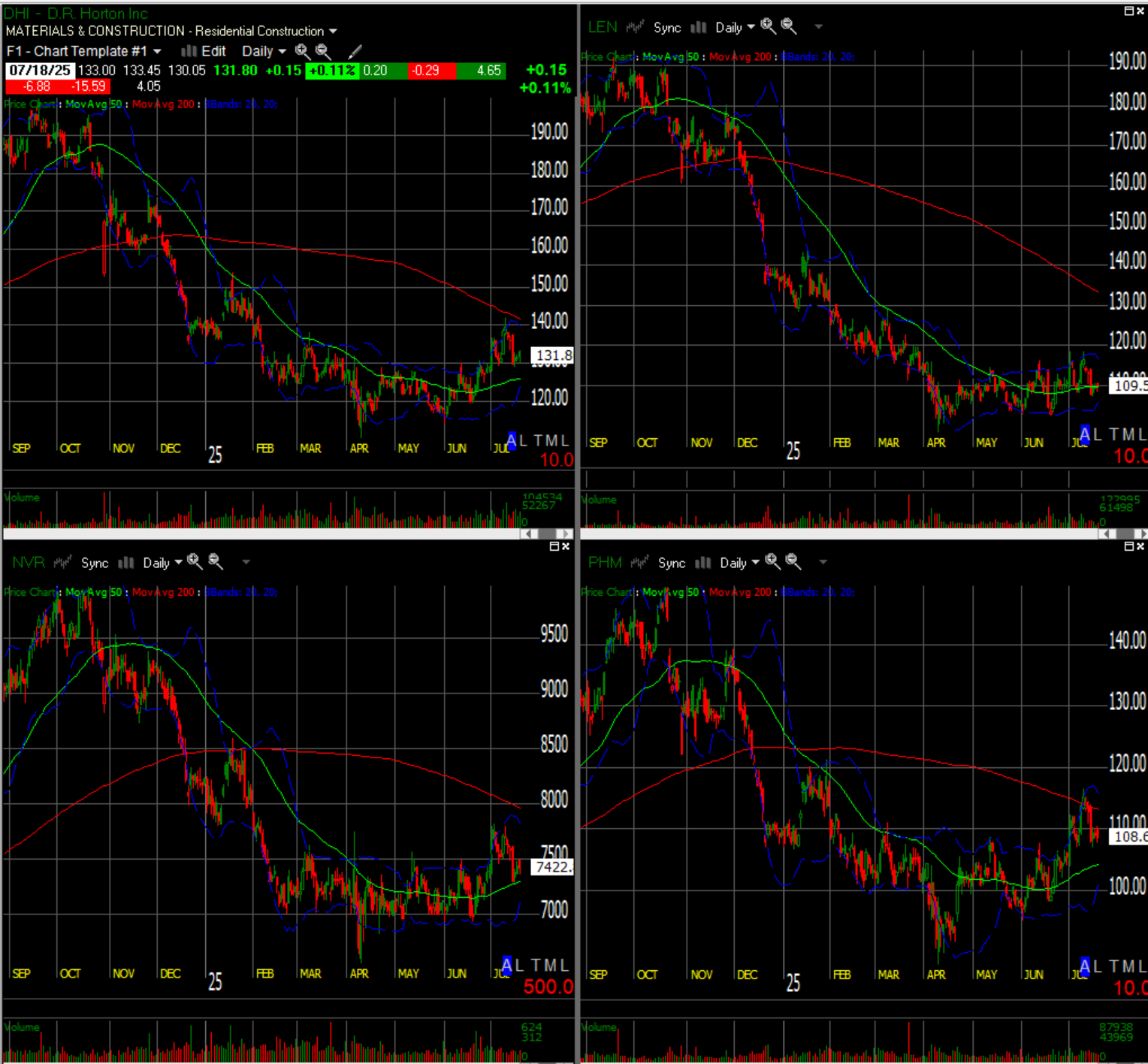Click the LEN horizontal scrollbar right arrow
Viewport: 1148px width, 1064px height.
click(x=1142, y=534)
